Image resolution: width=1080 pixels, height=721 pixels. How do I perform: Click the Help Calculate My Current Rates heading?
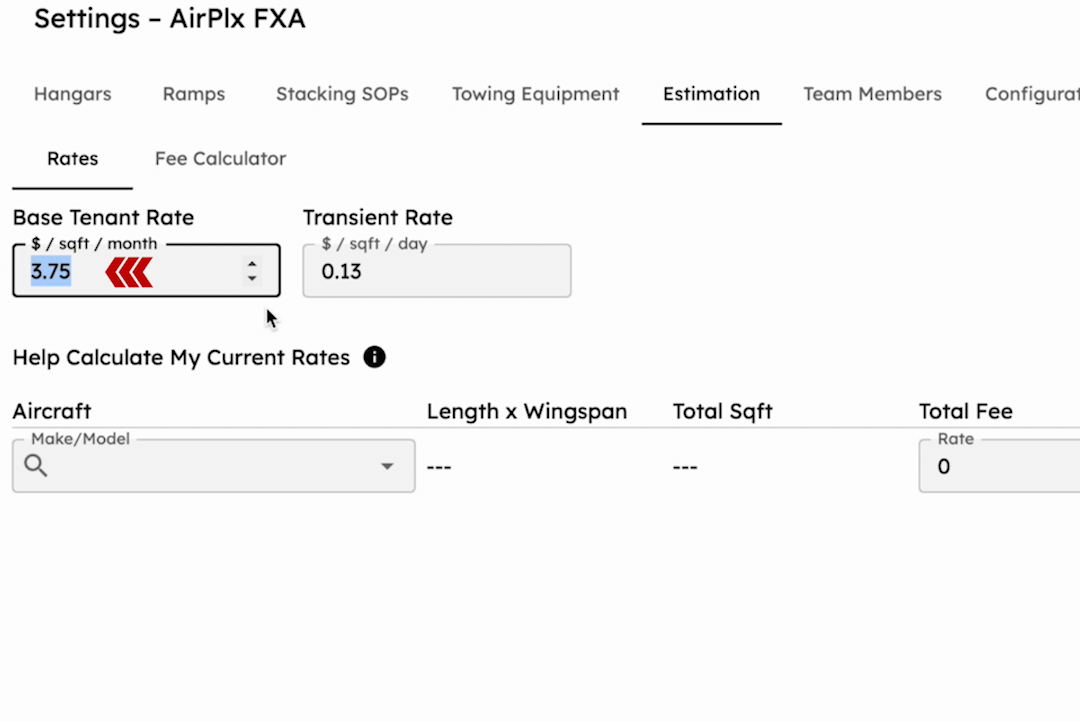tap(181, 357)
